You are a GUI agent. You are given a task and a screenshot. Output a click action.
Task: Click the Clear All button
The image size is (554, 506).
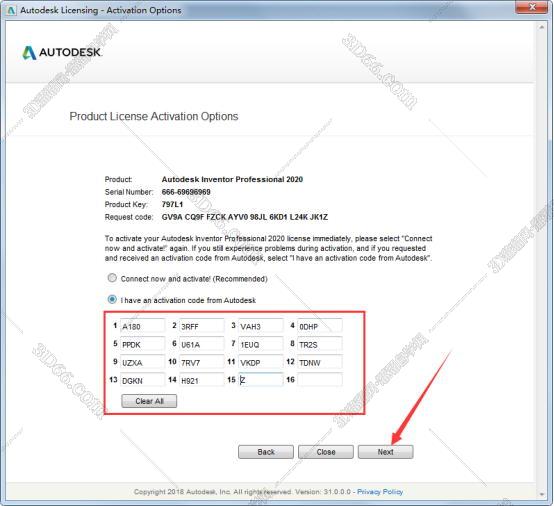click(x=149, y=401)
